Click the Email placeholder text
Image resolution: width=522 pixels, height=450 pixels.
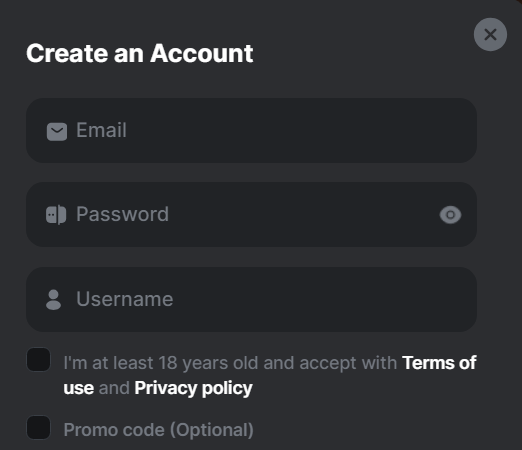tap(101, 130)
